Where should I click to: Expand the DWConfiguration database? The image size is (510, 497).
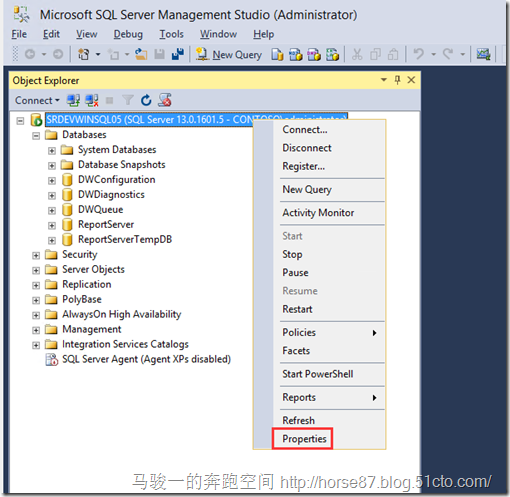(52, 181)
